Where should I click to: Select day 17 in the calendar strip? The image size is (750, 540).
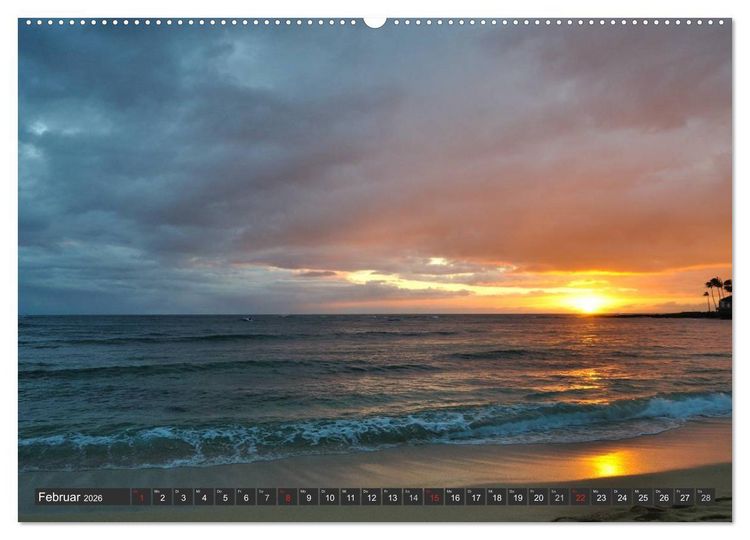[x=476, y=497]
